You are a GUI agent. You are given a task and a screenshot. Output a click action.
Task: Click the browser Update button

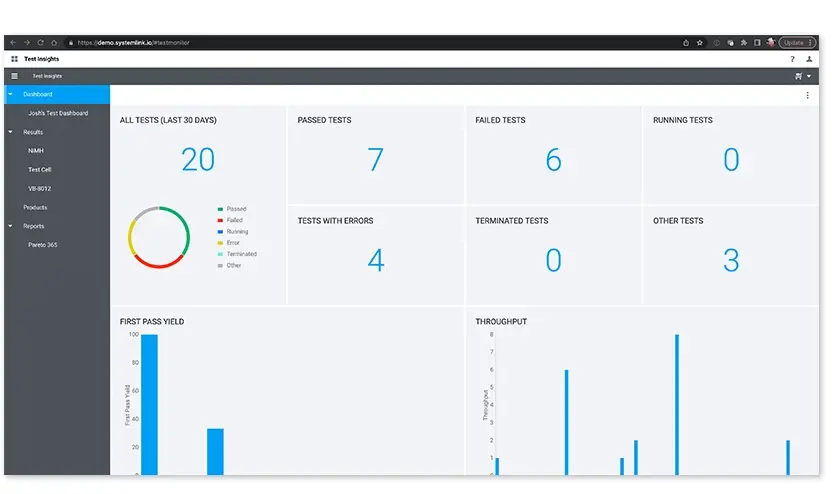797,42
